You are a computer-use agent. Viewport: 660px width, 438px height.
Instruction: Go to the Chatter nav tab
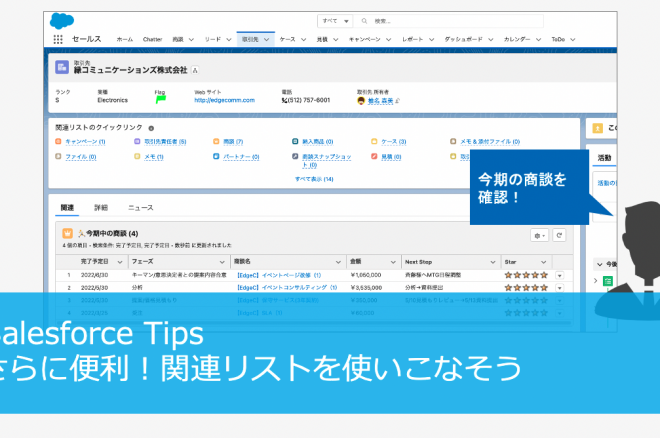tap(152, 40)
